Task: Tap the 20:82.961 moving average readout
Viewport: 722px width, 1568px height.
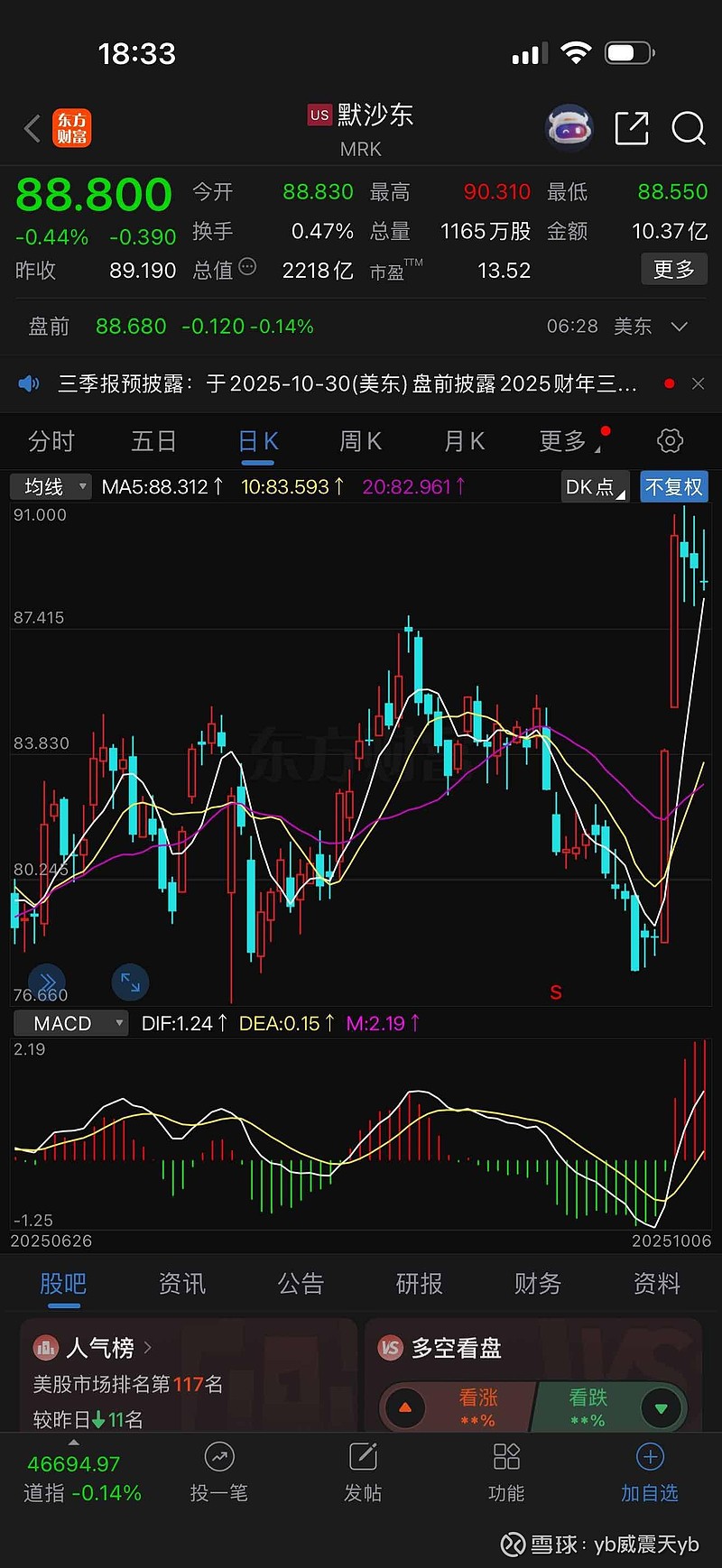Action: coord(413,487)
